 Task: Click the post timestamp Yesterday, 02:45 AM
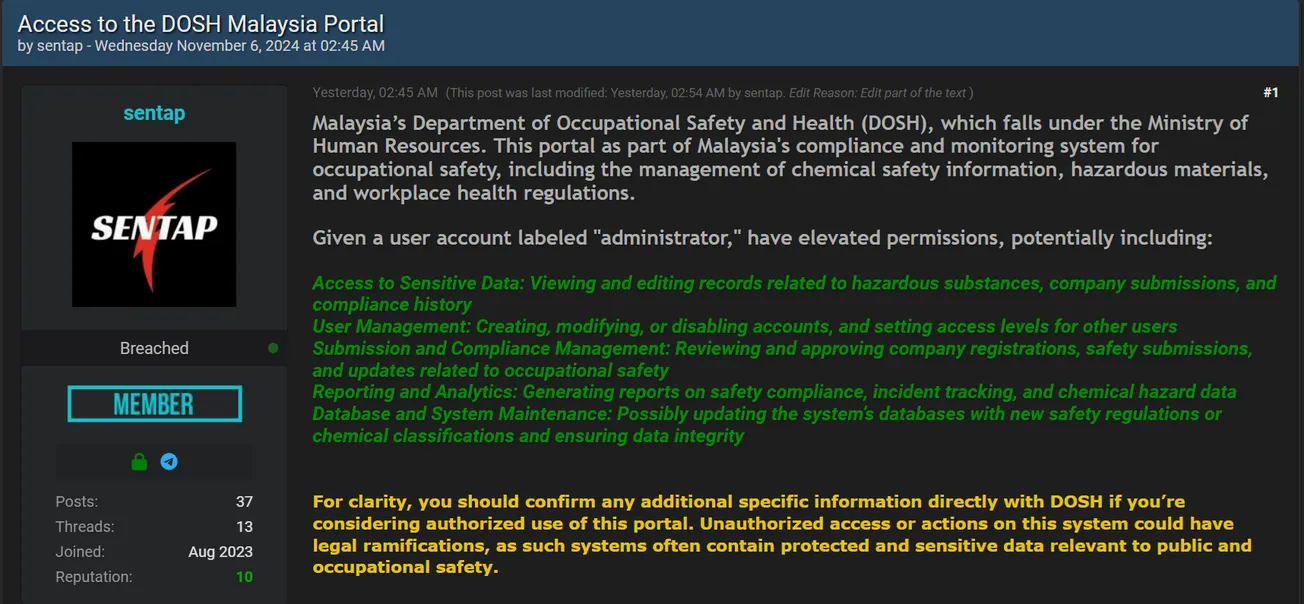[x=375, y=93]
